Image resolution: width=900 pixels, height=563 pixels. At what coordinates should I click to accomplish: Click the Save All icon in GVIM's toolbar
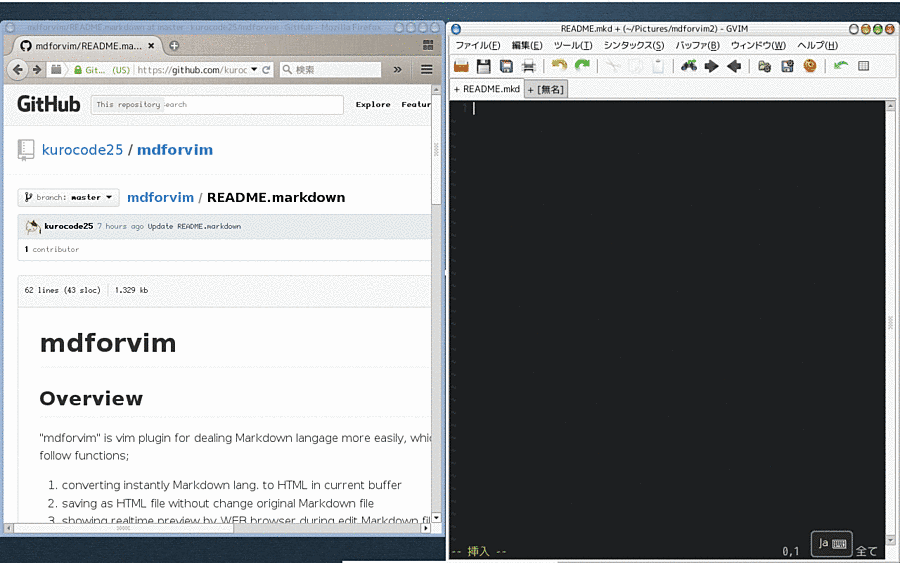pos(506,67)
